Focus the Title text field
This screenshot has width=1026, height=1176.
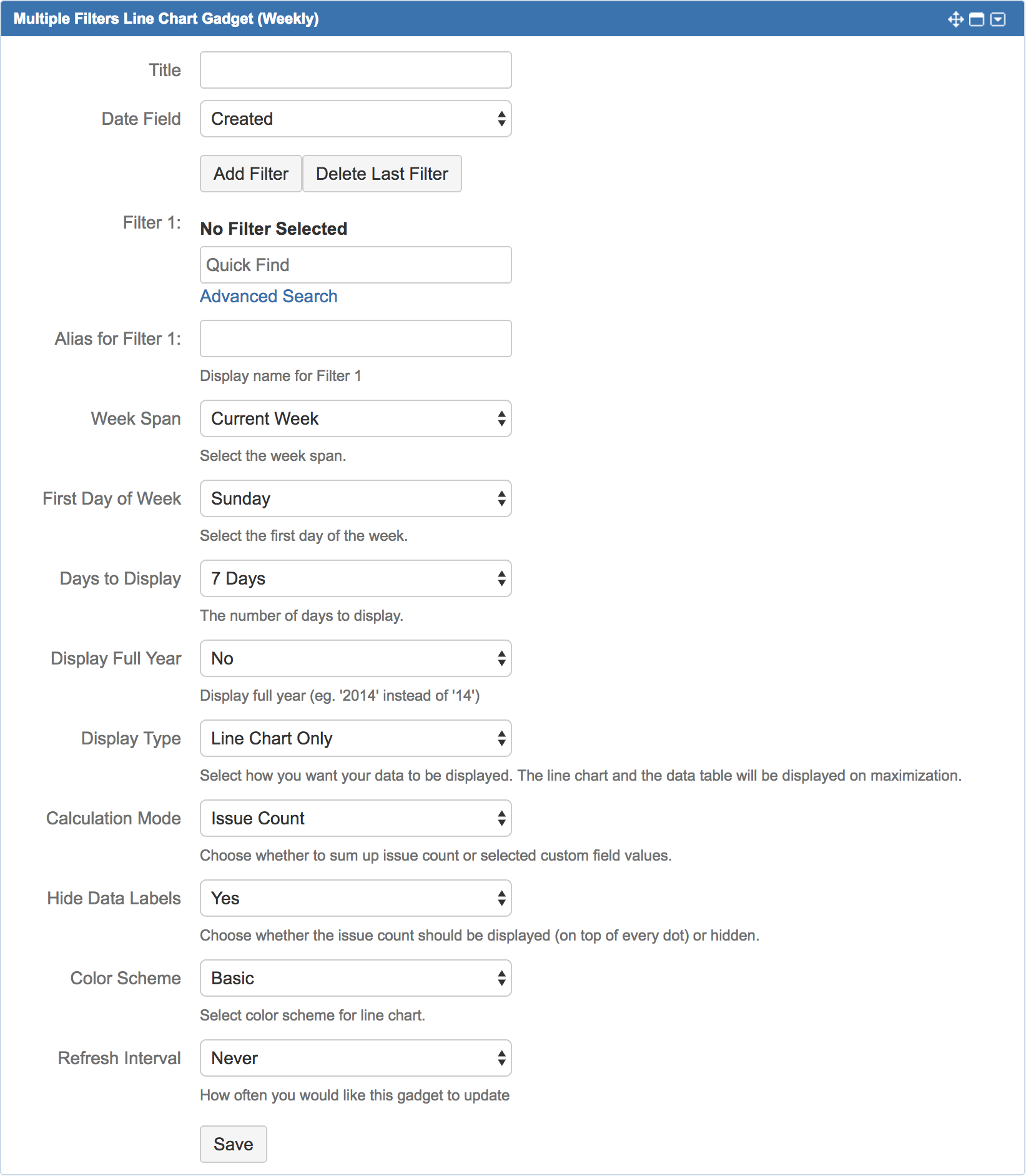pyautogui.click(x=355, y=70)
